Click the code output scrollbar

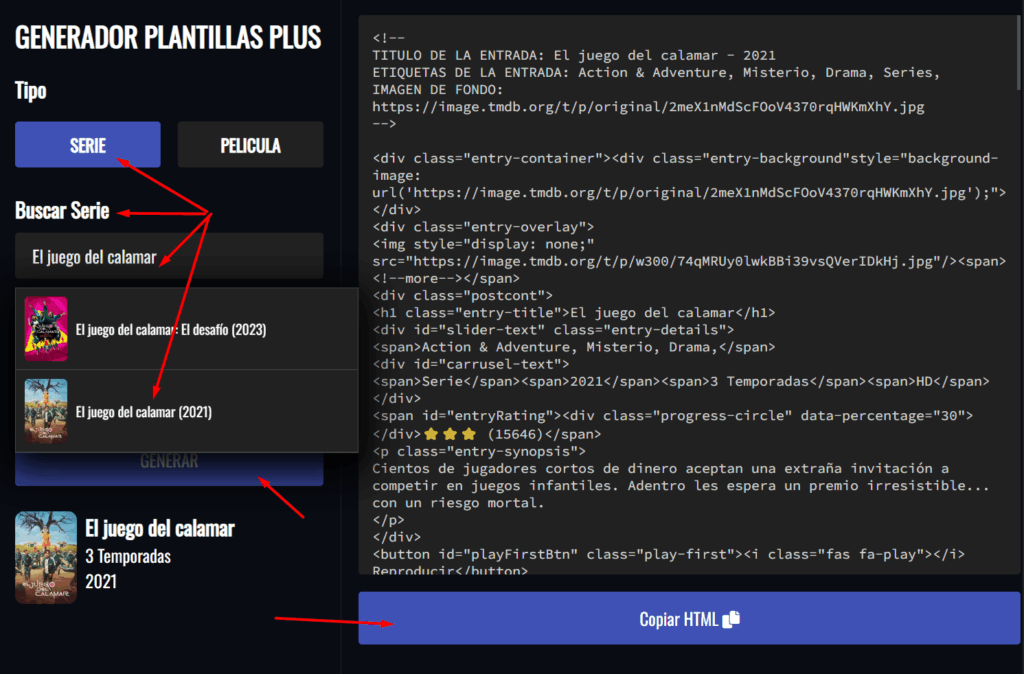pyautogui.click(x=1018, y=54)
